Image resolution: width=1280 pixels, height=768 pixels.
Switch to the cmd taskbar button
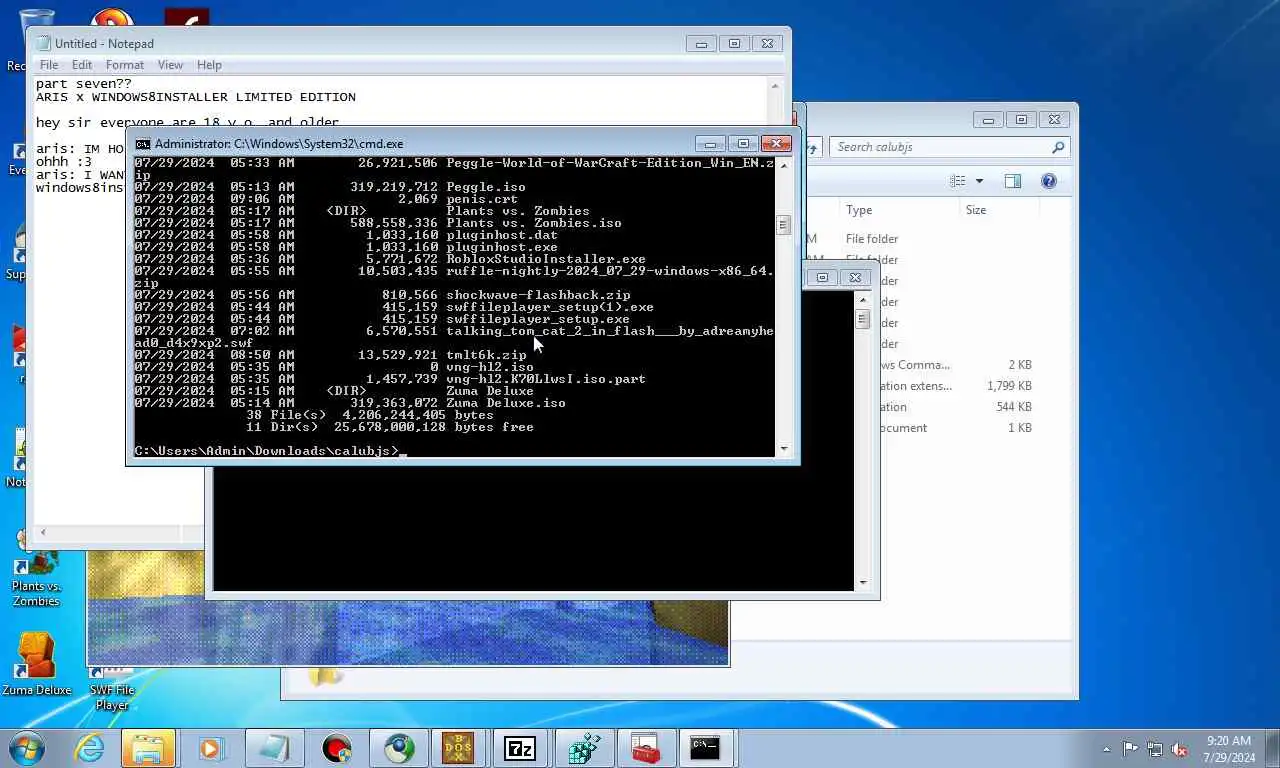(x=705, y=748)
